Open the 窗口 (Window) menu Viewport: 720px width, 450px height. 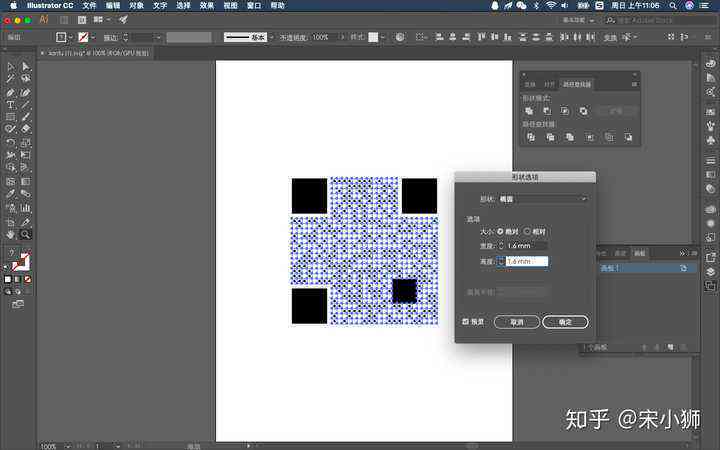254,6
